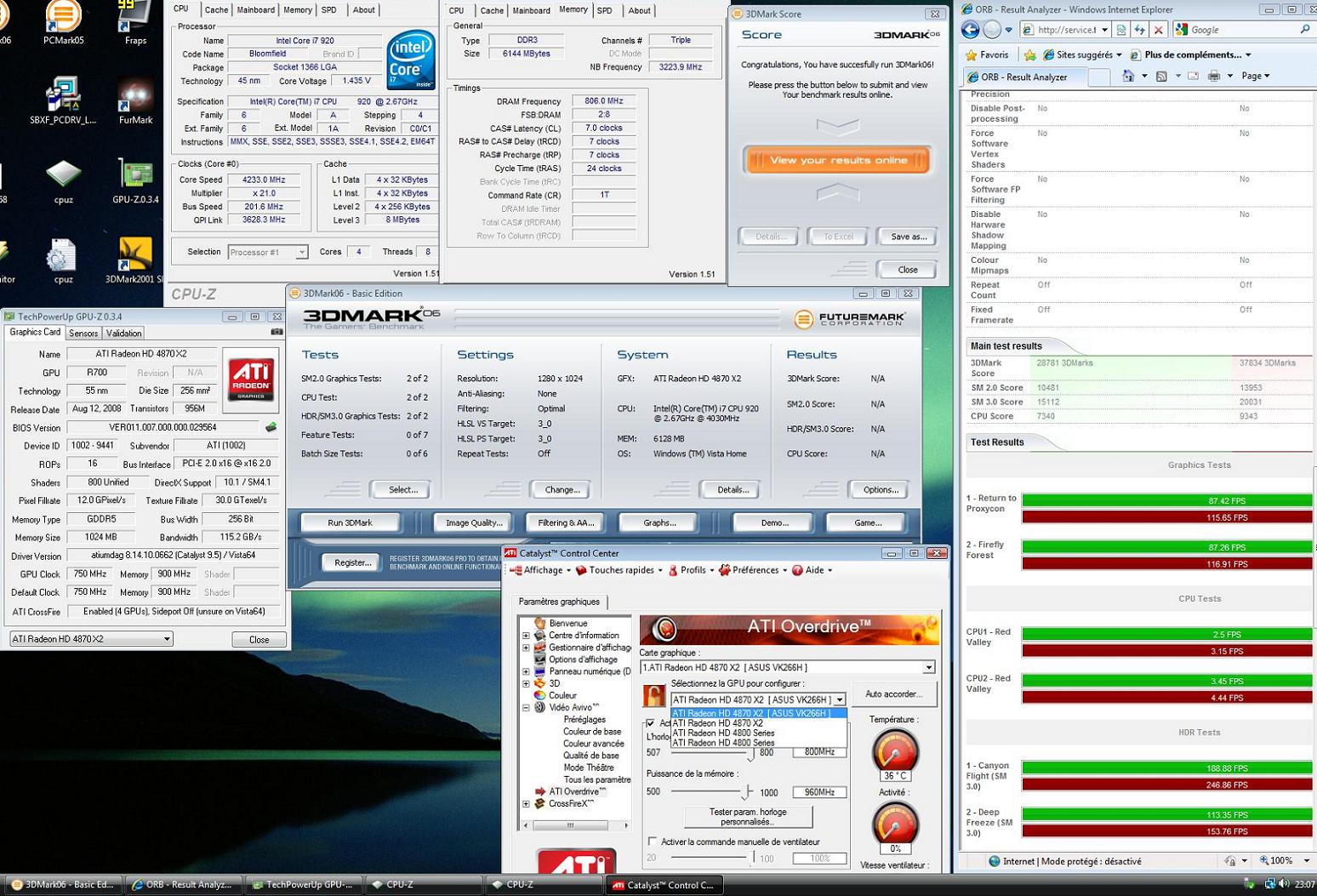Viewport: 1317px width, 896px height.
Task: Click the volume icon in system tray
Action: [x=1283, y=885]
